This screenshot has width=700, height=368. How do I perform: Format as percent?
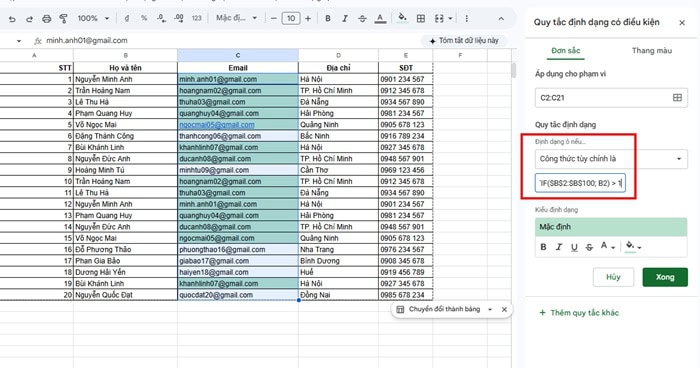144,18
